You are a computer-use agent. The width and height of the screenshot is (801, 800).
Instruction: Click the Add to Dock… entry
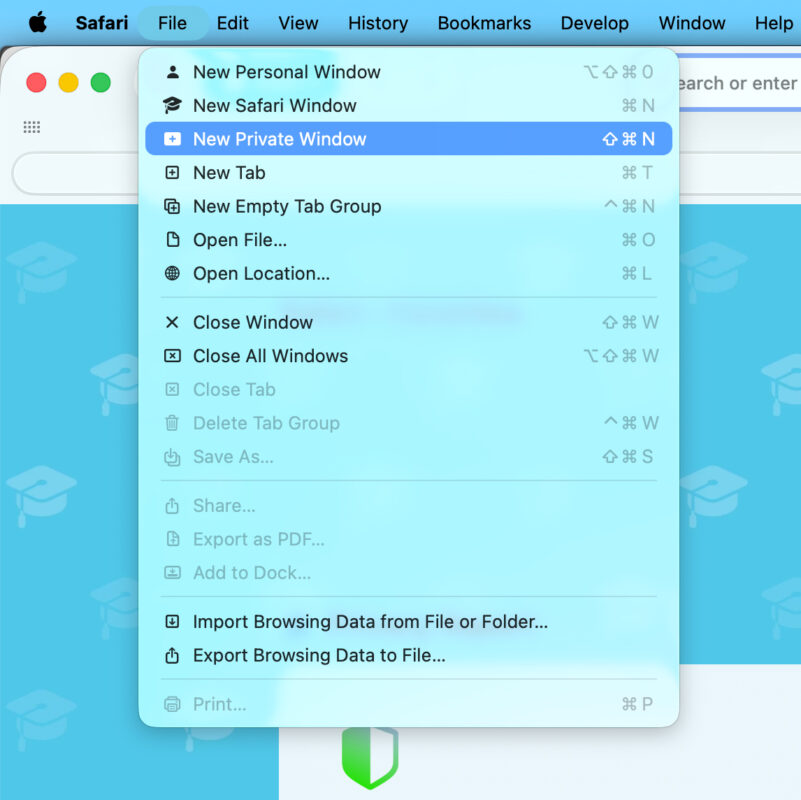409,573
